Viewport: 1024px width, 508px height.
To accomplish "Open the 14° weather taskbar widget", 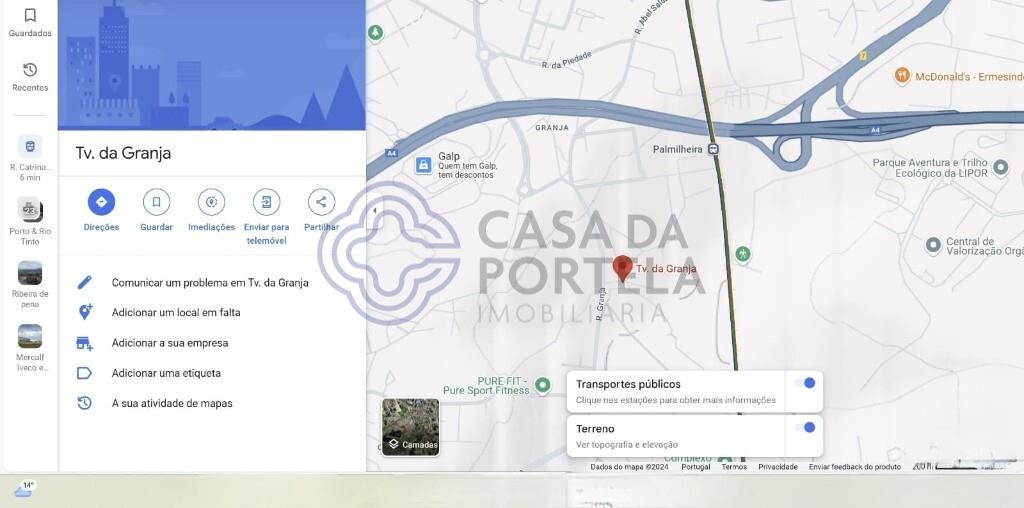I will 24,488.
